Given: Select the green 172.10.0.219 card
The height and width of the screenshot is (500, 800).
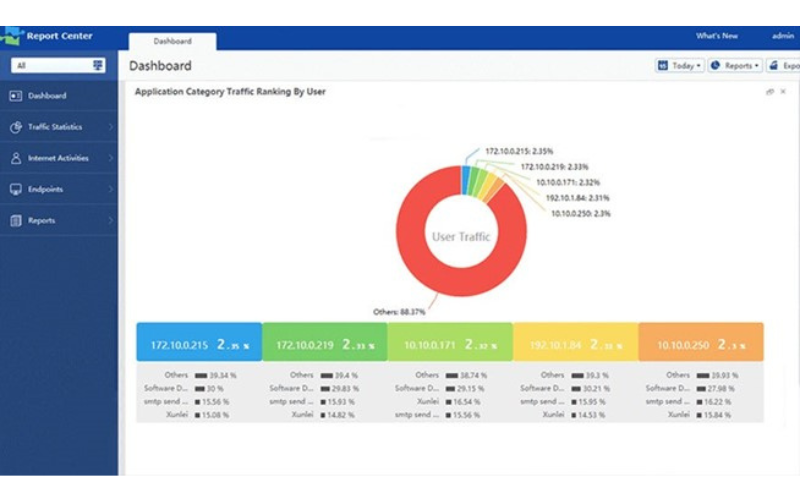Looking at the screenshot, I should 325,342.
